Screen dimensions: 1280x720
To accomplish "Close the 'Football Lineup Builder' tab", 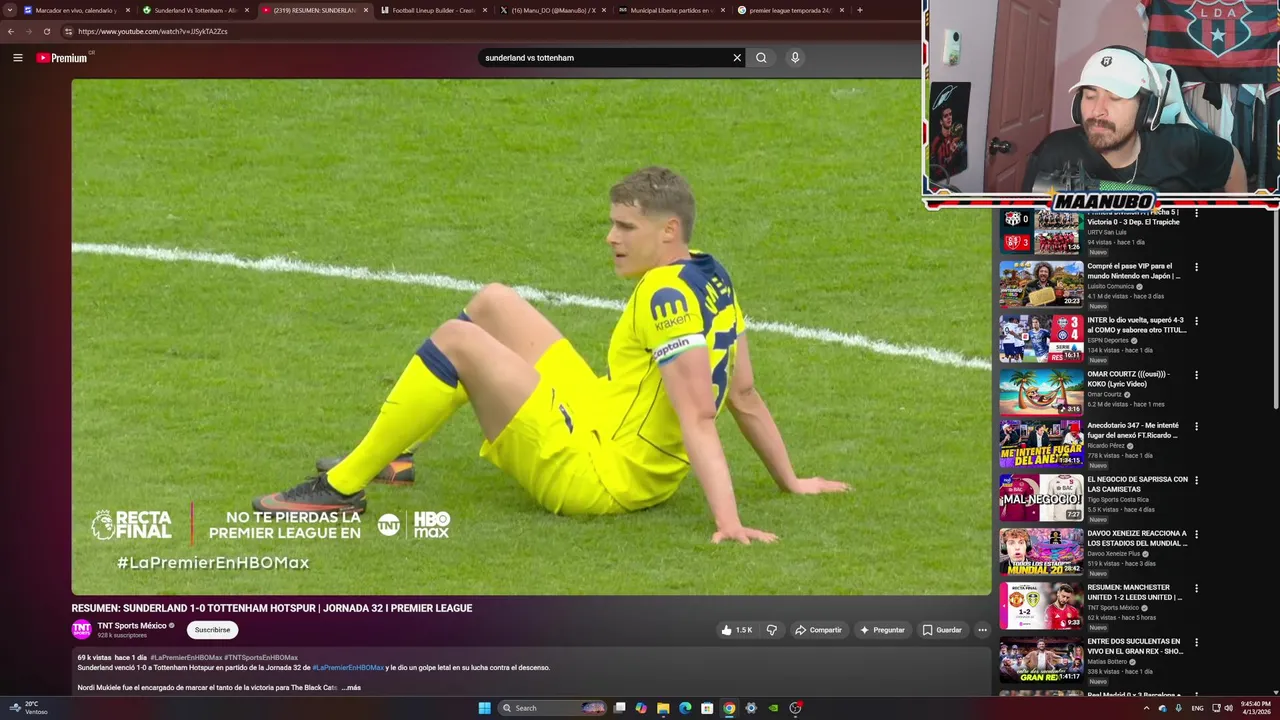I will tap(485, 10).
